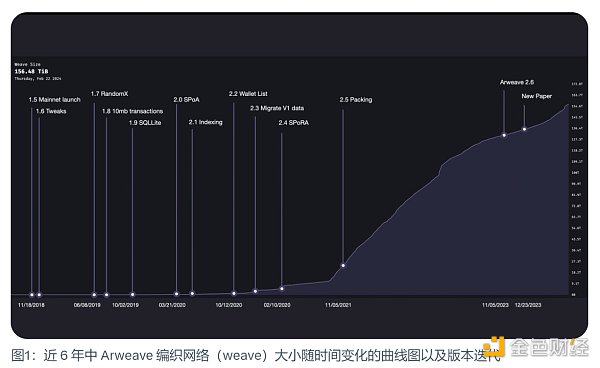This screenshot has height=368, width=600.
Task: Select the 10/12/2020 axis date
Action: 229,305
